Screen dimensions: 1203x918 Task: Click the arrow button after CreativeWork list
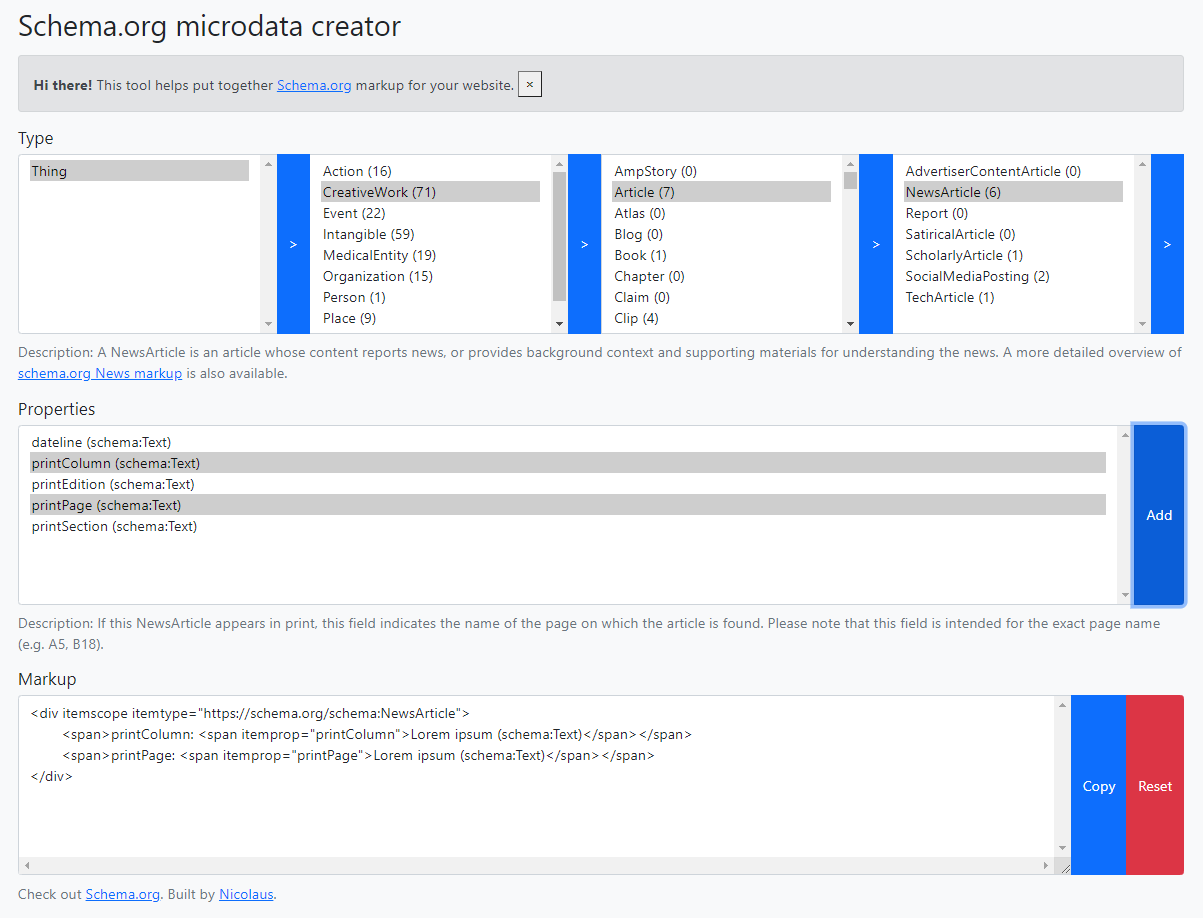(584, 244)
